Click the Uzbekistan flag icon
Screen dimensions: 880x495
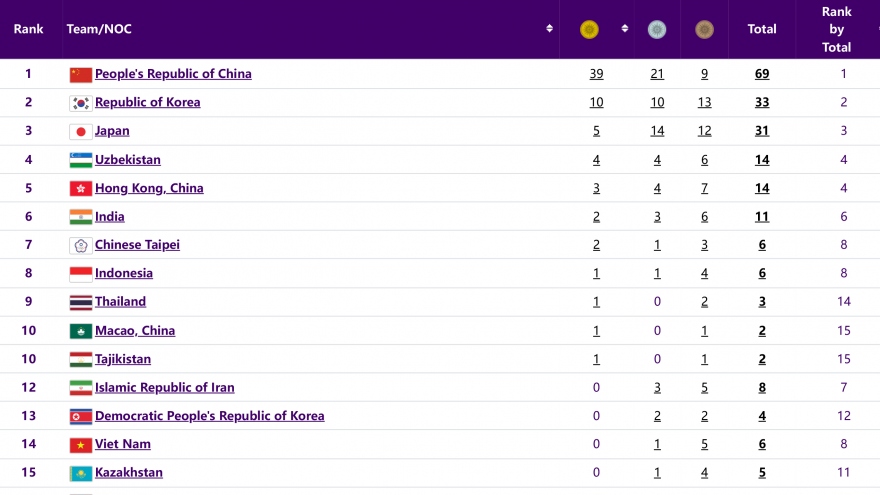click(x=80, y=160)
